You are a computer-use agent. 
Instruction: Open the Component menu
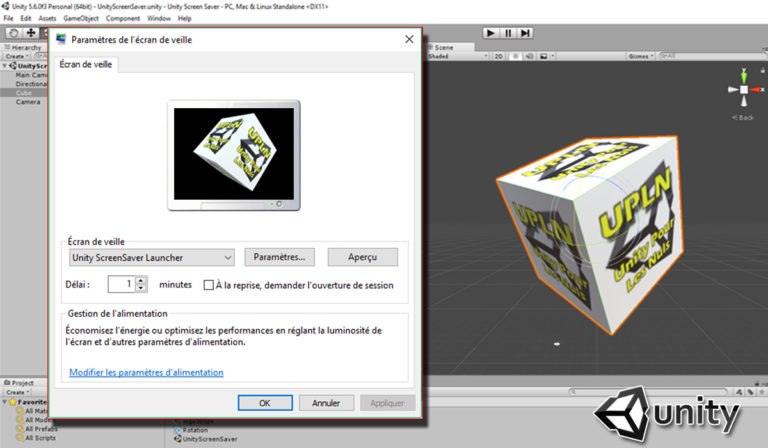tap(123, 18)
